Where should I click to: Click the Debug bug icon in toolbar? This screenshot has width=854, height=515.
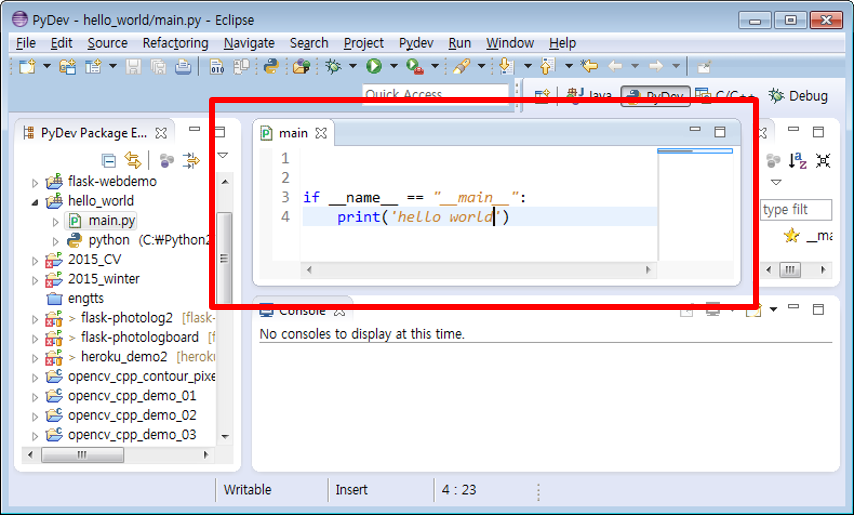point(333,67)
